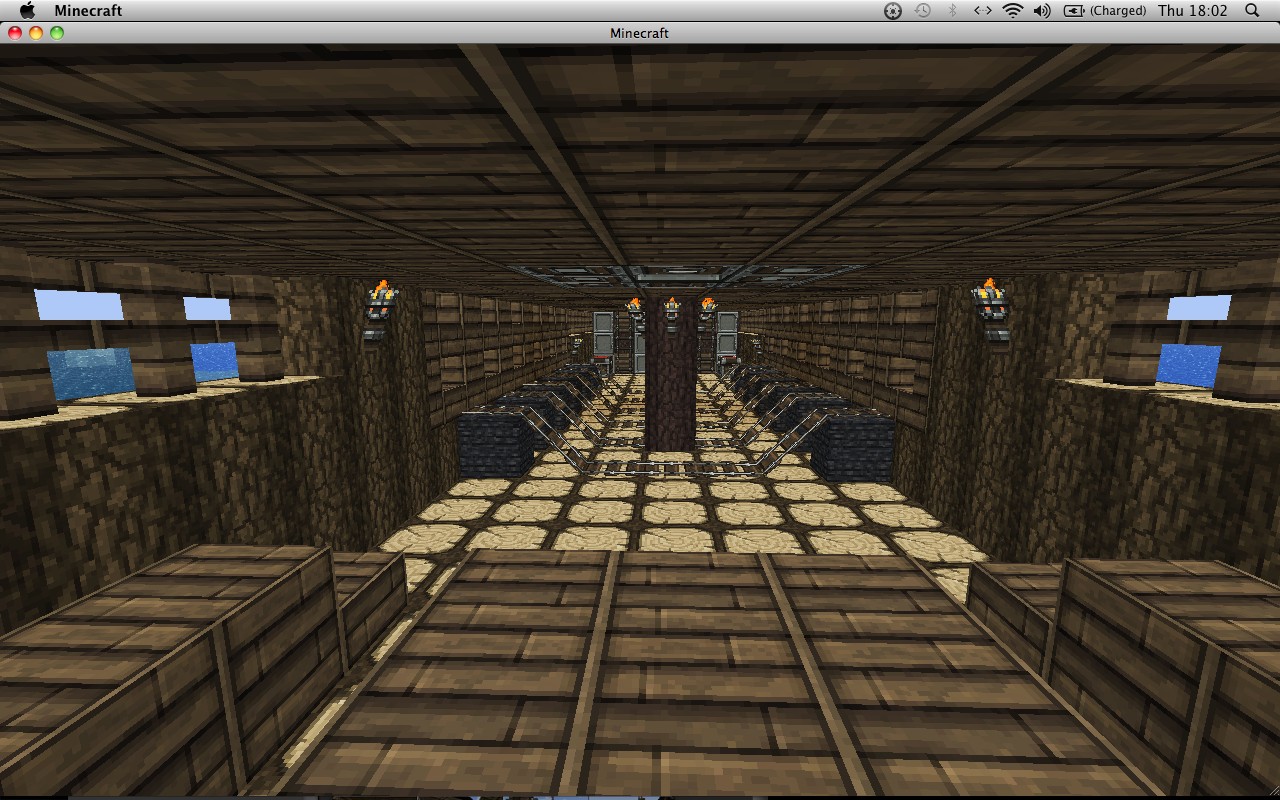This screenshot has height=800, width=1280.
Task: Open the Wi-Fi status menu
Action: tap(1013, 10)
